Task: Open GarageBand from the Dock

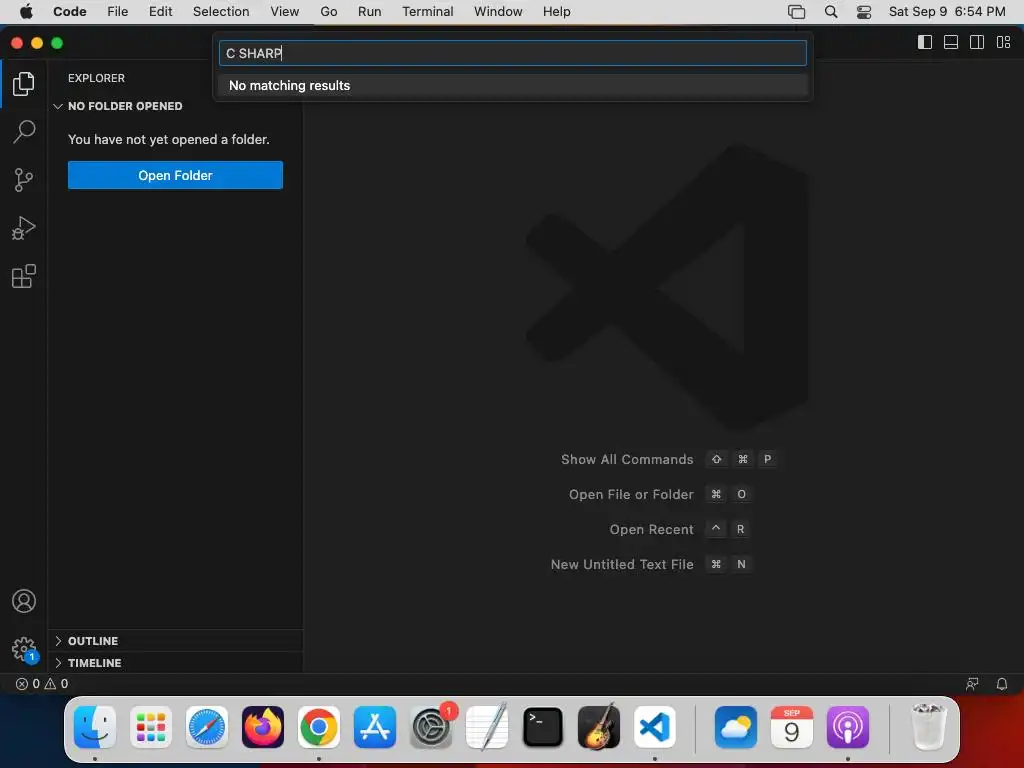Action: click(x=599, y=727)
